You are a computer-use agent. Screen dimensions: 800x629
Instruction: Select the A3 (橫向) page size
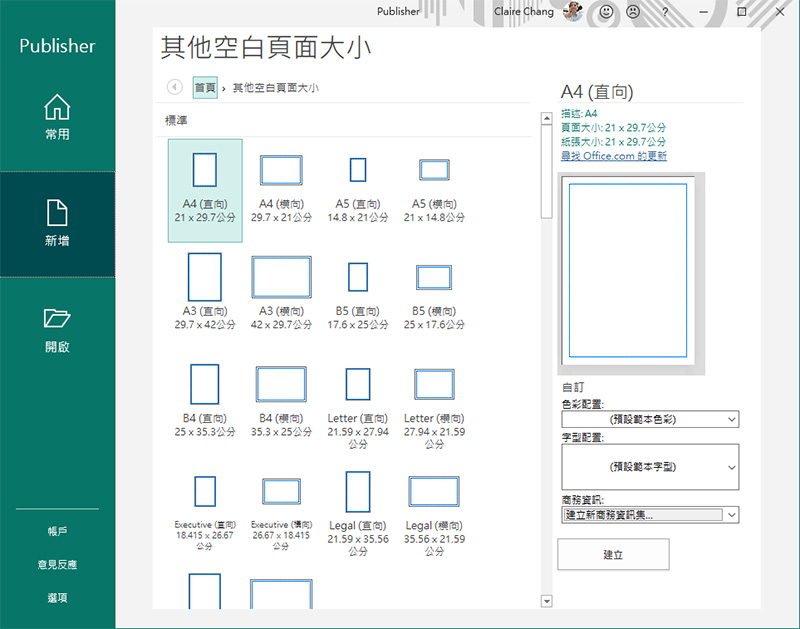pyautogui.click(x=281, y=291)
